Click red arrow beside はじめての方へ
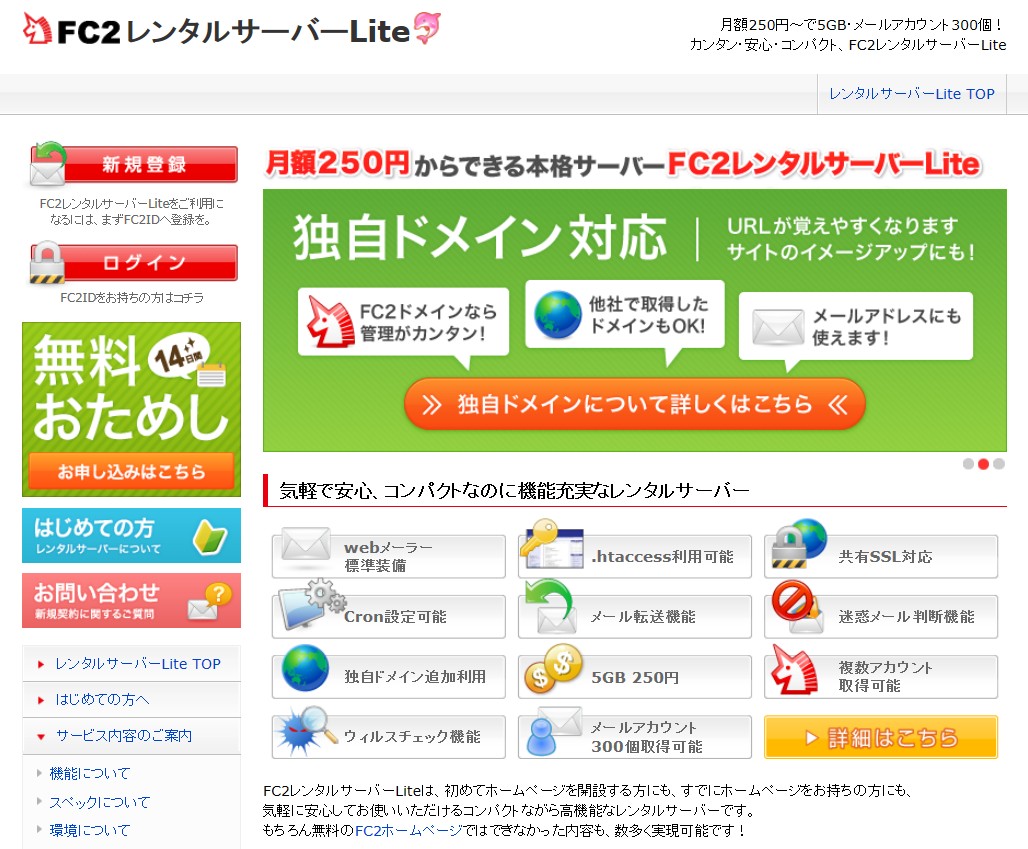The height and width of the screenshot is (849, 1028). coord(41,700)
